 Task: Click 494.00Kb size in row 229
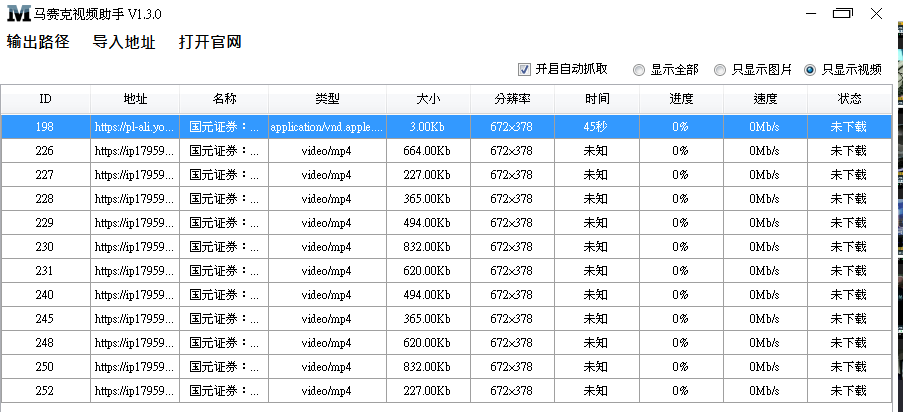tap(428, 222)
